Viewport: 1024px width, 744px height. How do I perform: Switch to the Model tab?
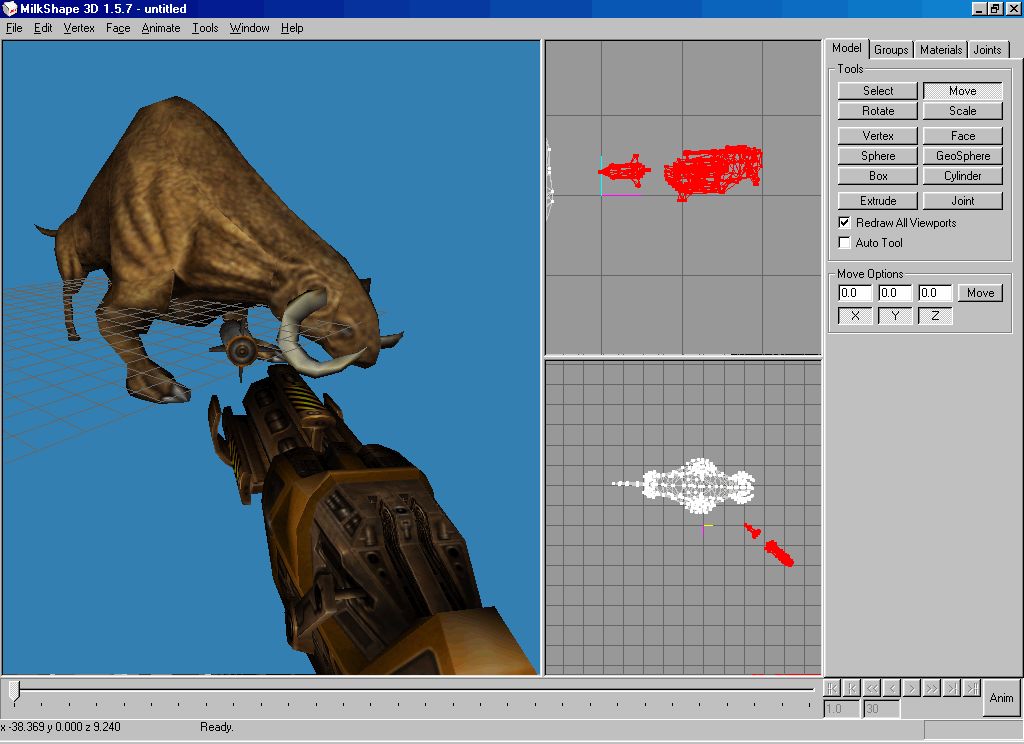tap(846, 48)
